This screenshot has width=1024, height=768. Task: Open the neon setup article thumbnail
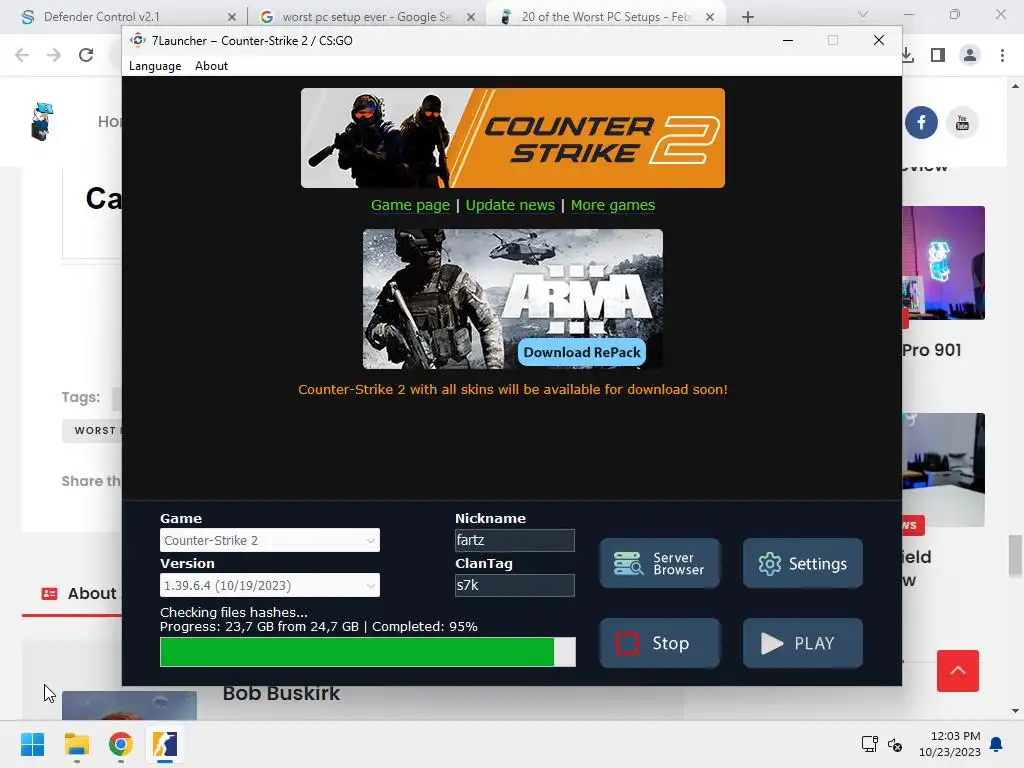943,263
